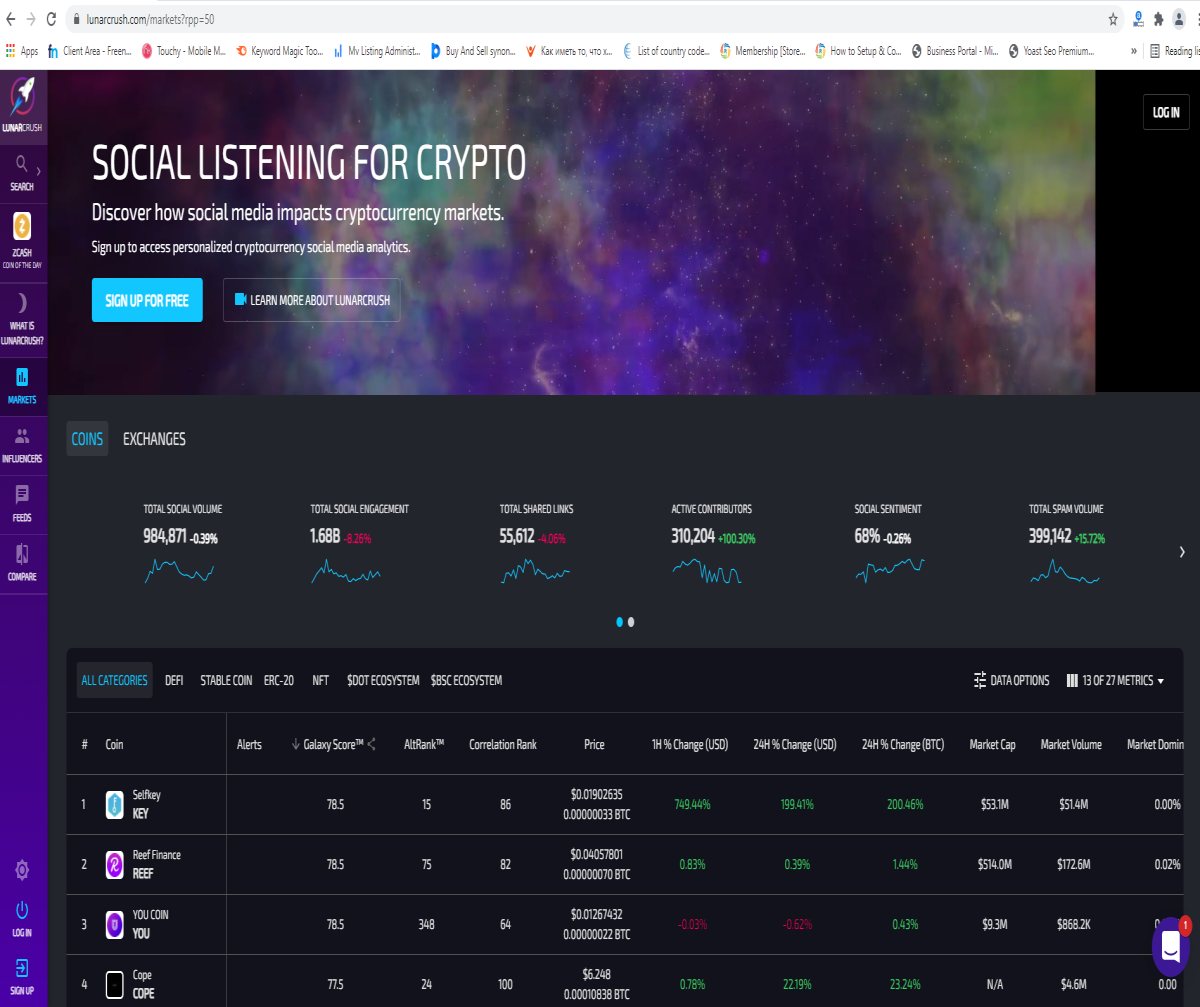Open Yoast SEO Premium bookmark
The height and width of the screenshot is (1007, 1200).
click(1051, 51)
